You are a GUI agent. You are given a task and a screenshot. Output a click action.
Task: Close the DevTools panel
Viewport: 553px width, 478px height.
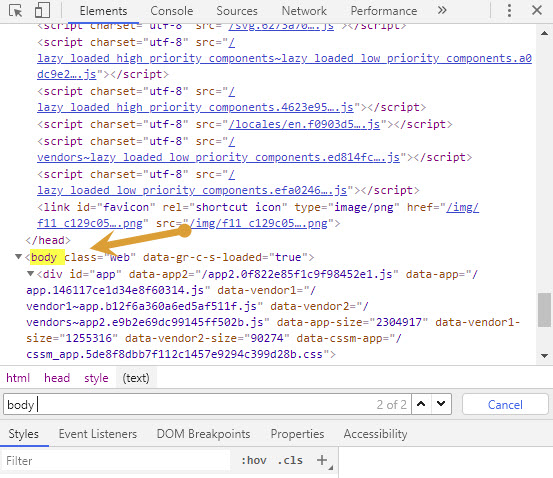[x=537, y=10]
